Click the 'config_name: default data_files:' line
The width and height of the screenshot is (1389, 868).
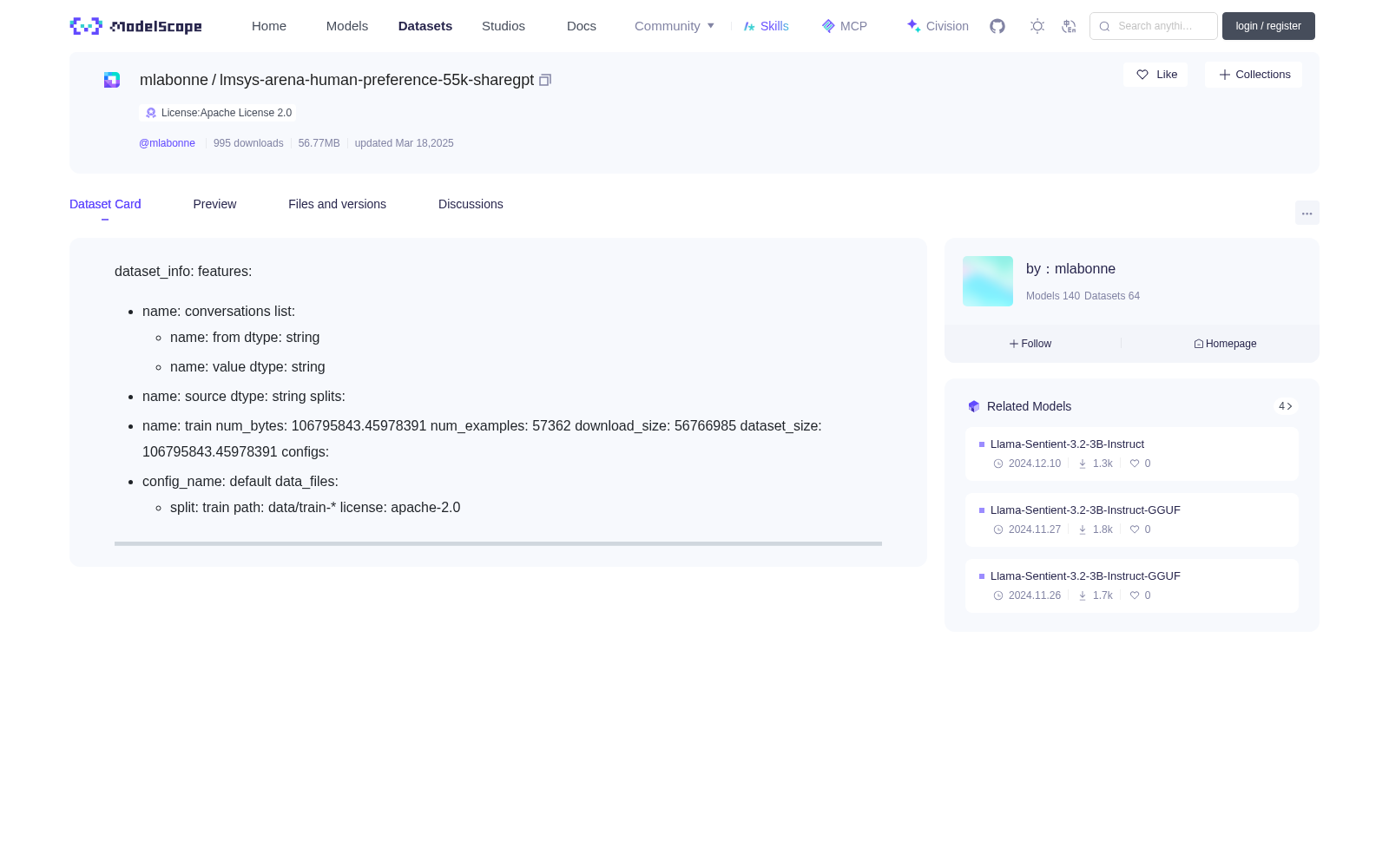(x=240, y=482)
